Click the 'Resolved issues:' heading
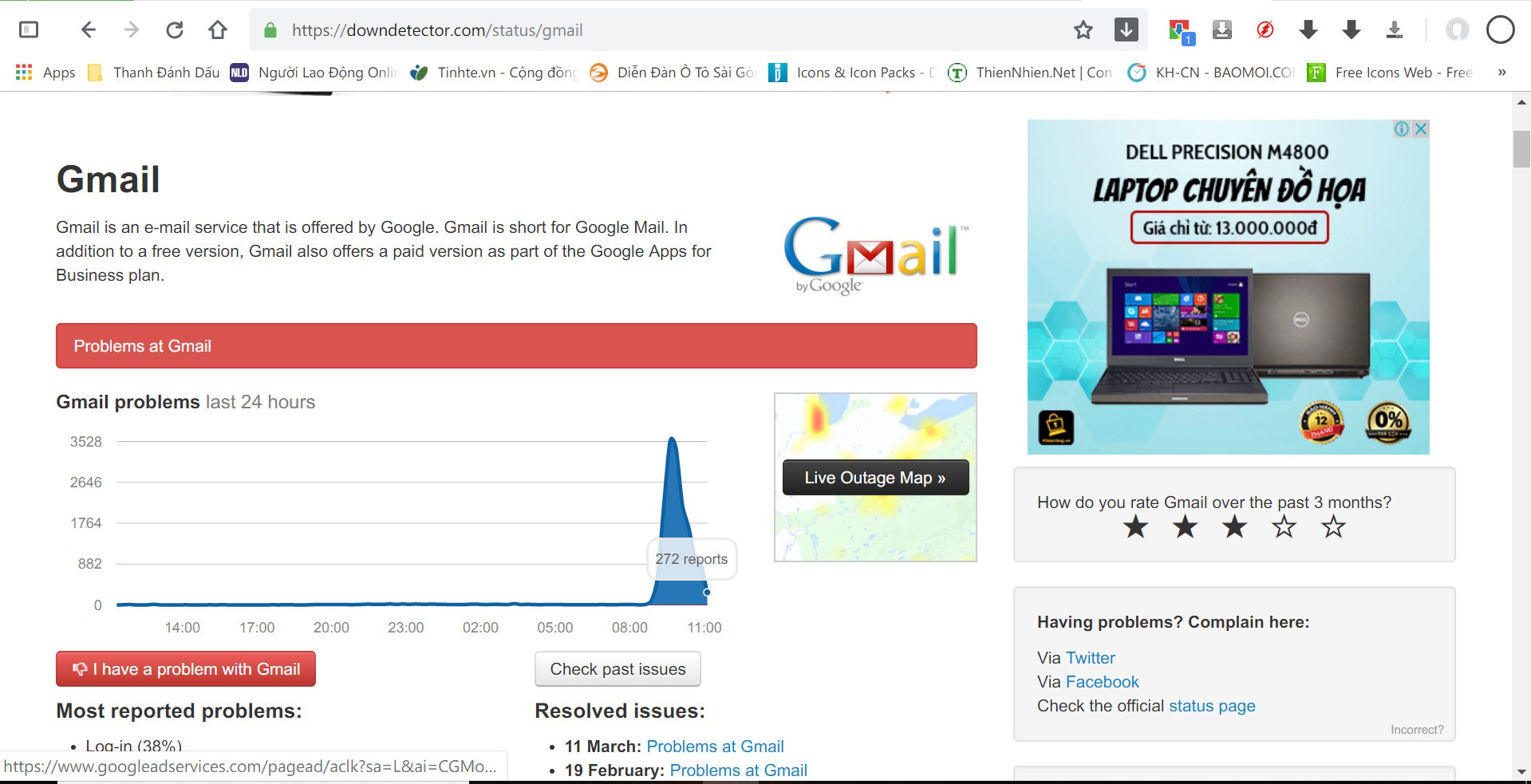This screenshot has width=1531, height=784. [x=620, y=711]
